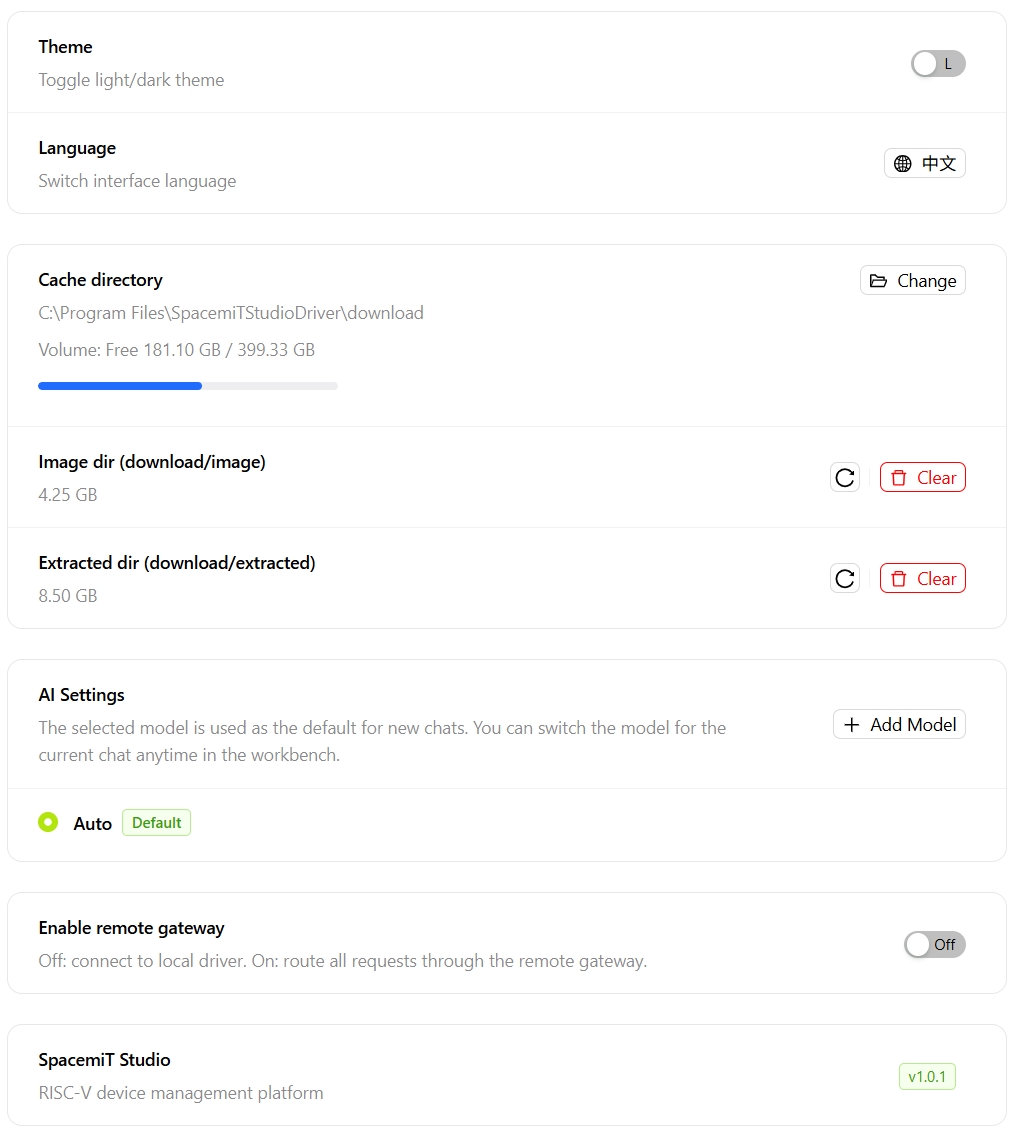This screenshot has height=1138, width=1018.
Task: Click the RISC-V device management platform text
Action: click(x=181, y=1093)
